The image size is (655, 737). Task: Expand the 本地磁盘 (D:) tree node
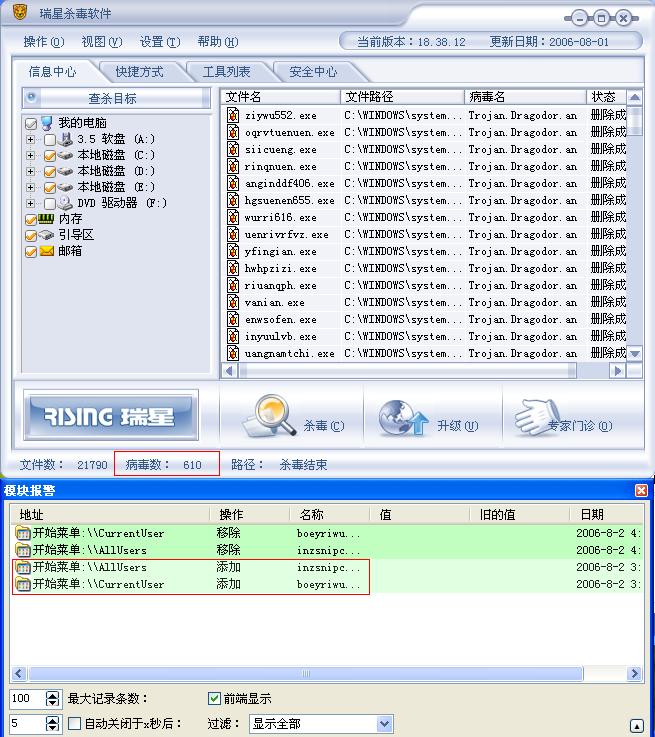click(31, 172)
